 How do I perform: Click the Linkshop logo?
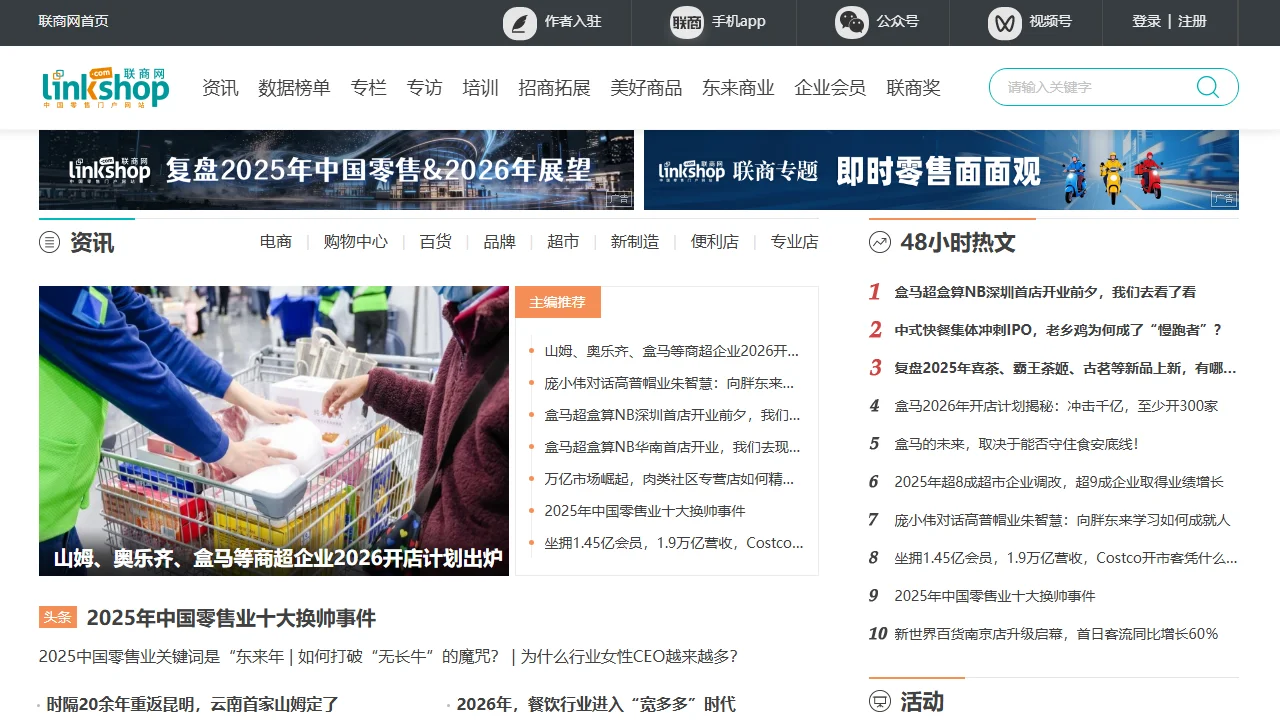click(x=106, y=88)
